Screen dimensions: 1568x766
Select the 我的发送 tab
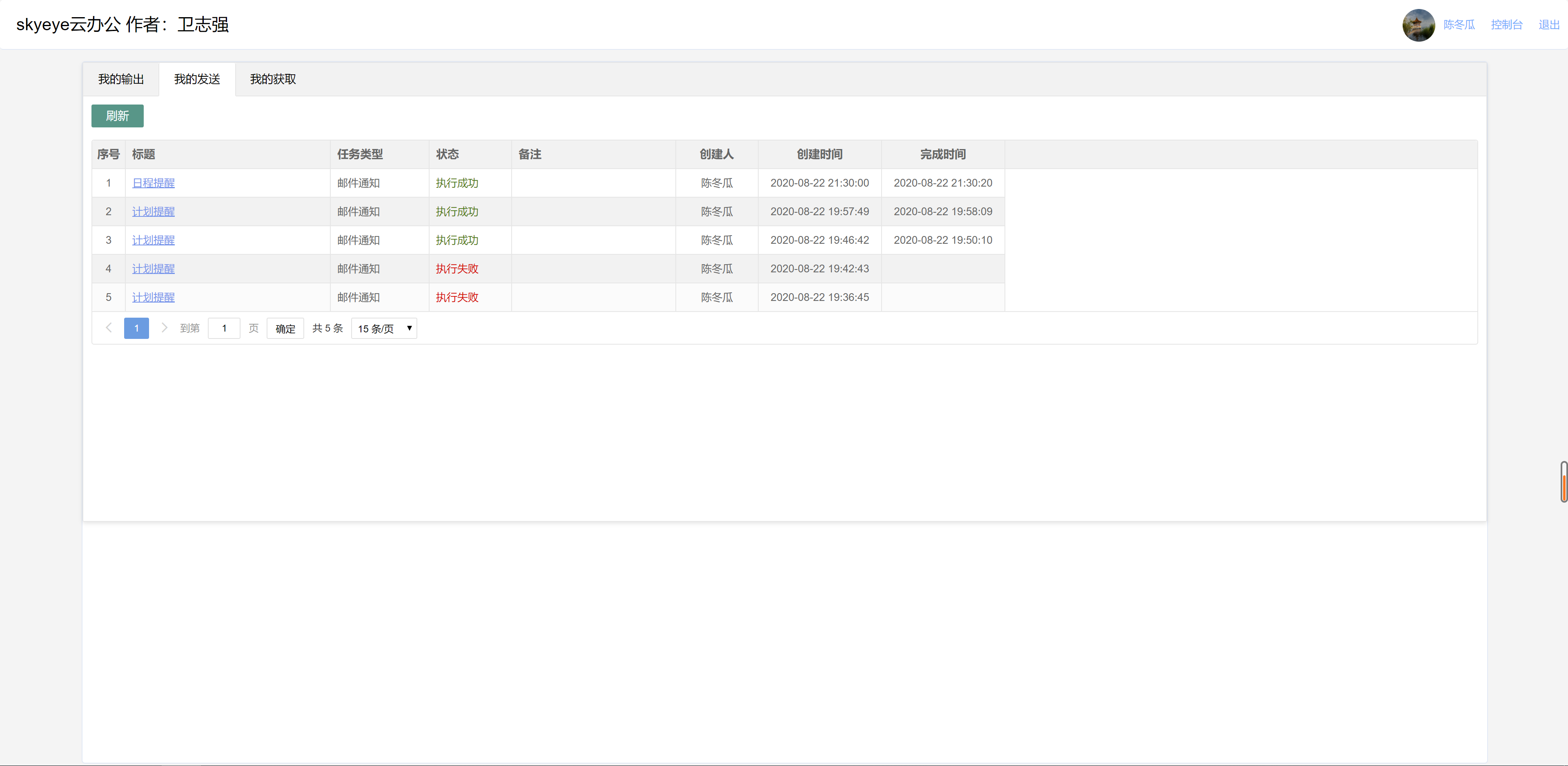(196, 78)
